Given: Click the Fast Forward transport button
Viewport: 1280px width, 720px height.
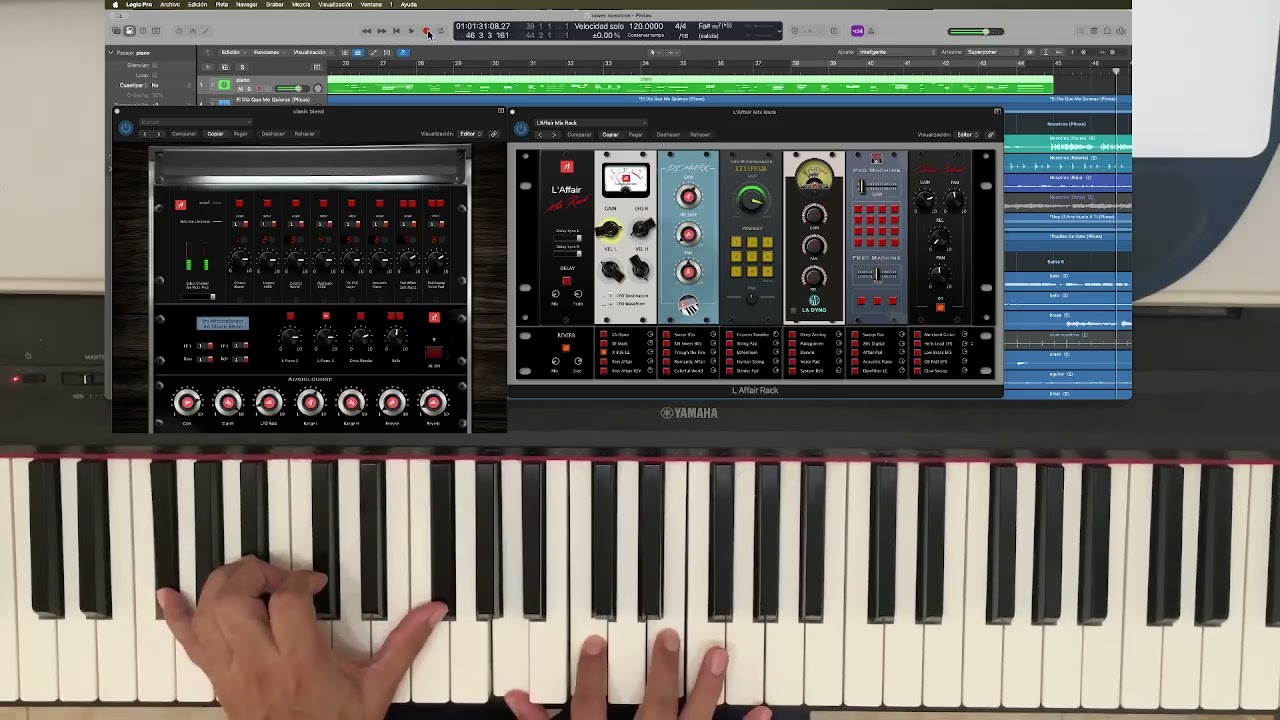Looking at the screenshot, I should 382,31.
